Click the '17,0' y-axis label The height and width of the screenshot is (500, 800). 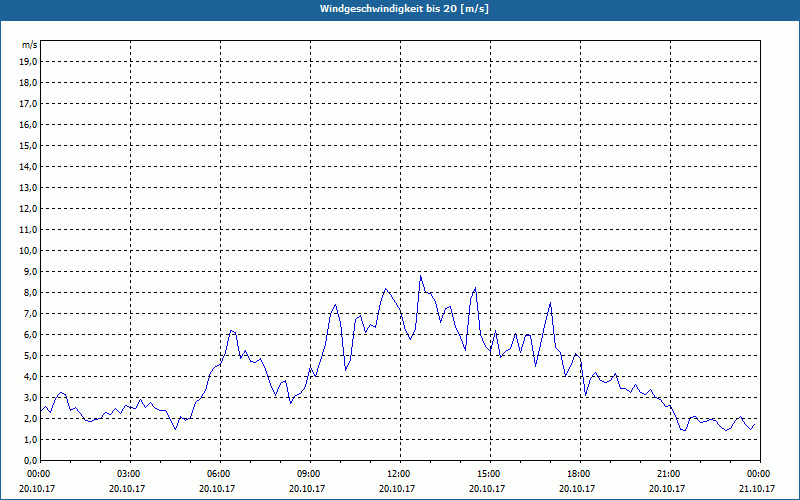coord(28,104)
